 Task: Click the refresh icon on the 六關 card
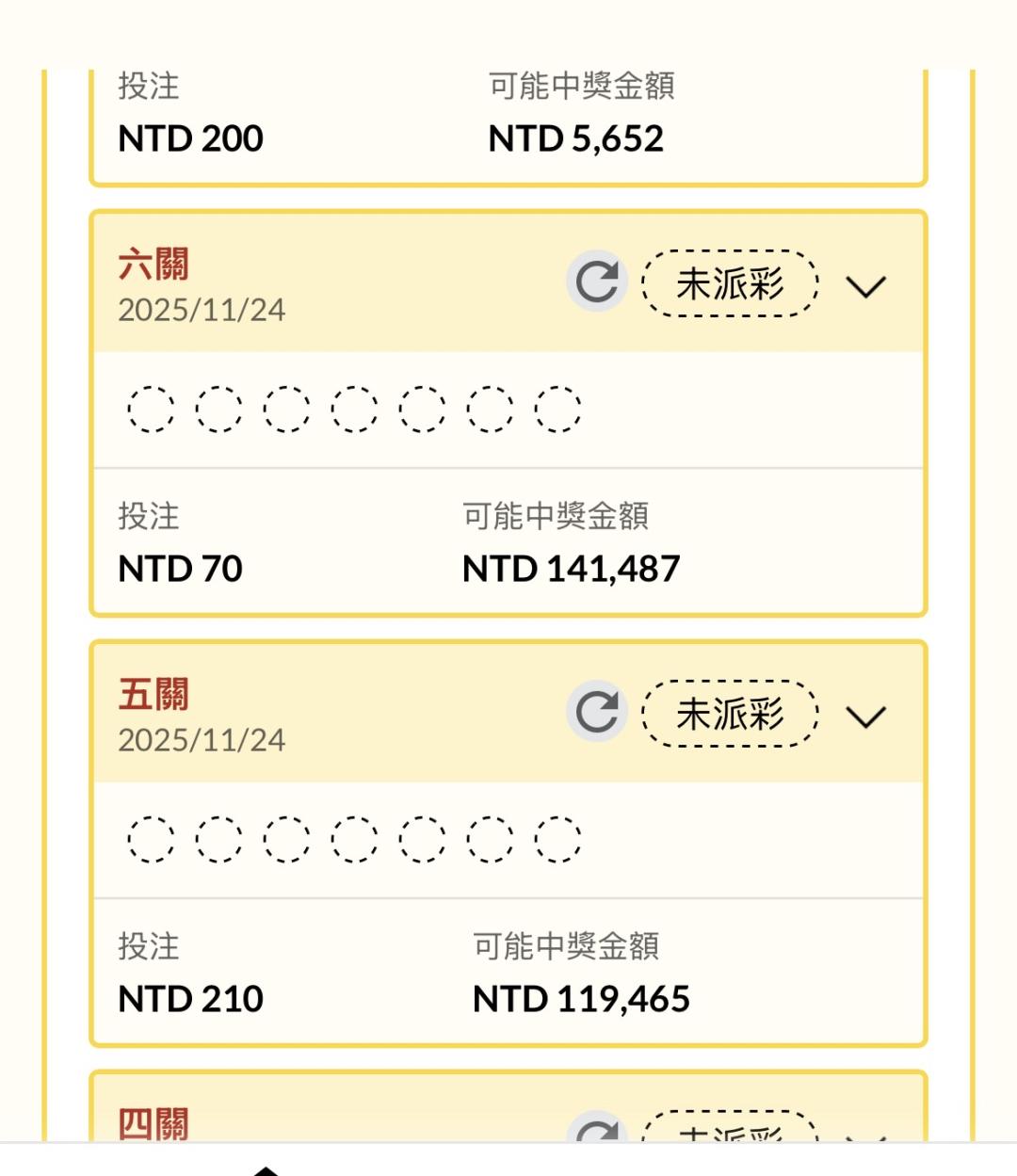(x=597, y=282)
